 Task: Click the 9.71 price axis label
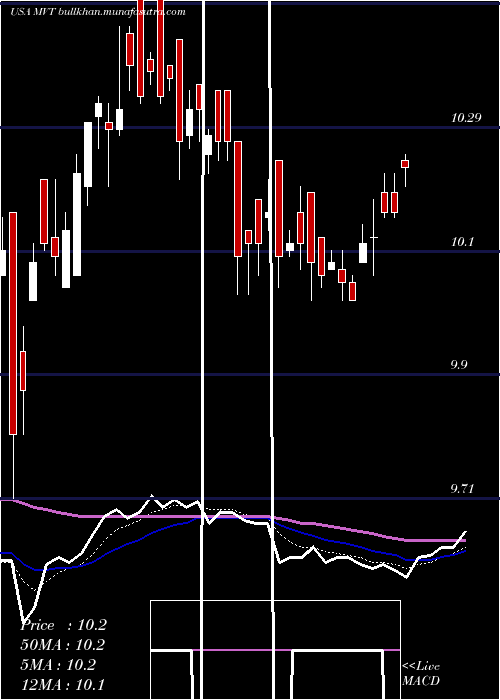tap(463, 489)
